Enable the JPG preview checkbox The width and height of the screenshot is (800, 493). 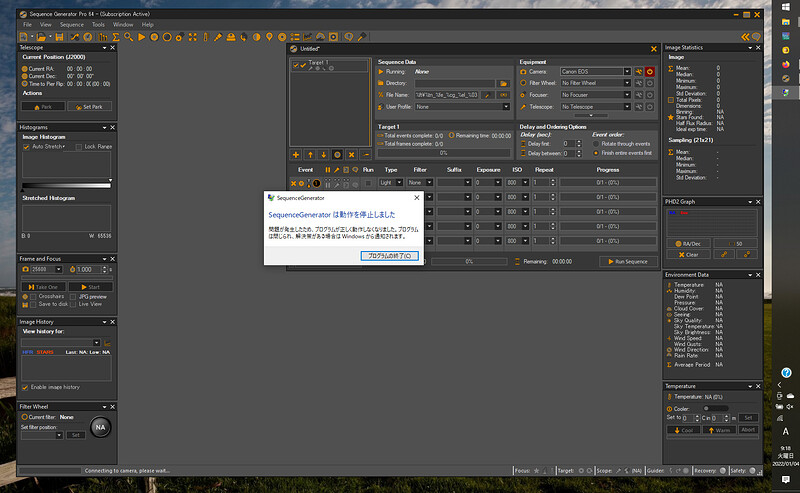coord(73,297)
